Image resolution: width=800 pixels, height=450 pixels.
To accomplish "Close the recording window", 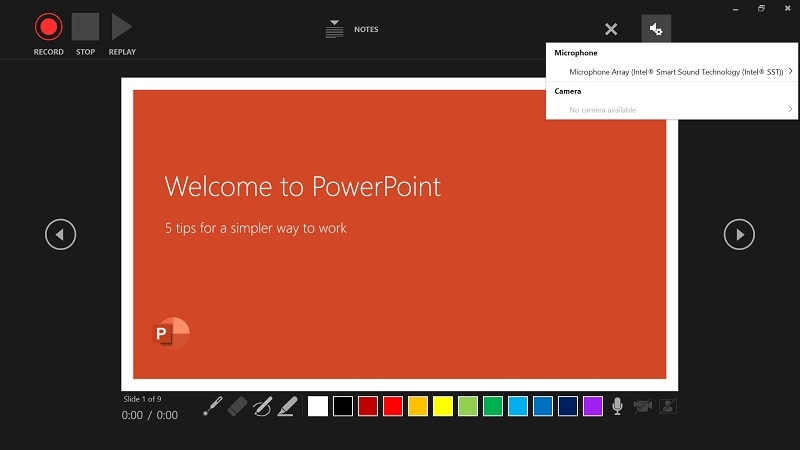I will tap(787, 8).
